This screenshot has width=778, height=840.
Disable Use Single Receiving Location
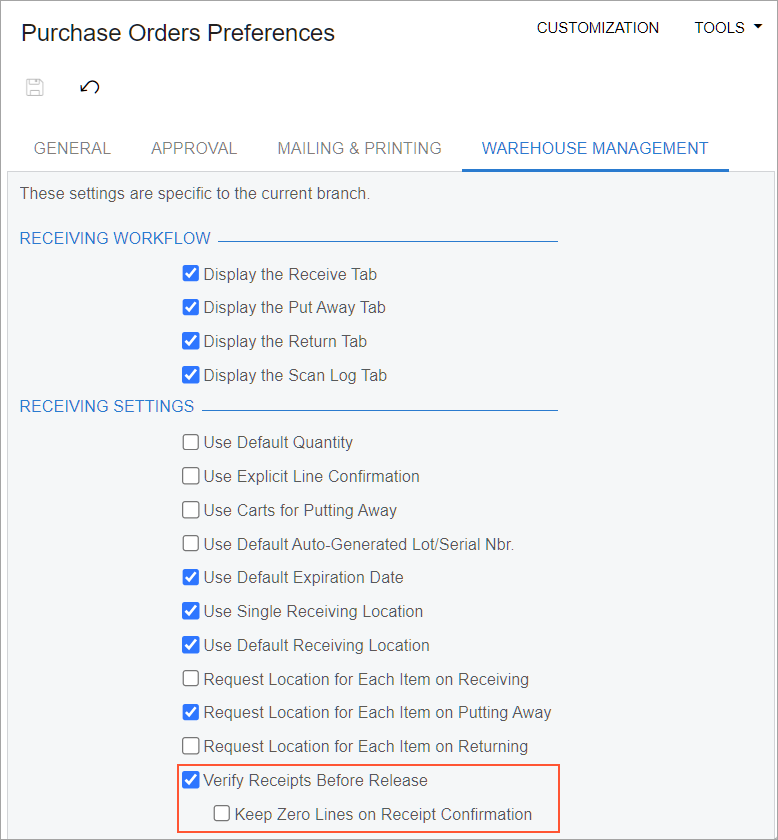191,611
